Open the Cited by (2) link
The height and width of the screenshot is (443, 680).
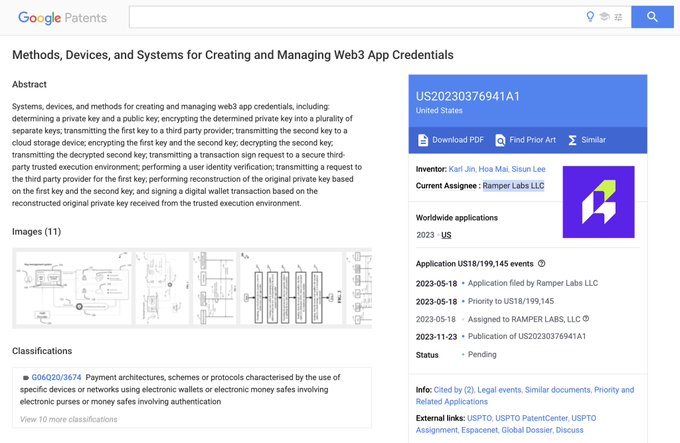click(463, 390)
